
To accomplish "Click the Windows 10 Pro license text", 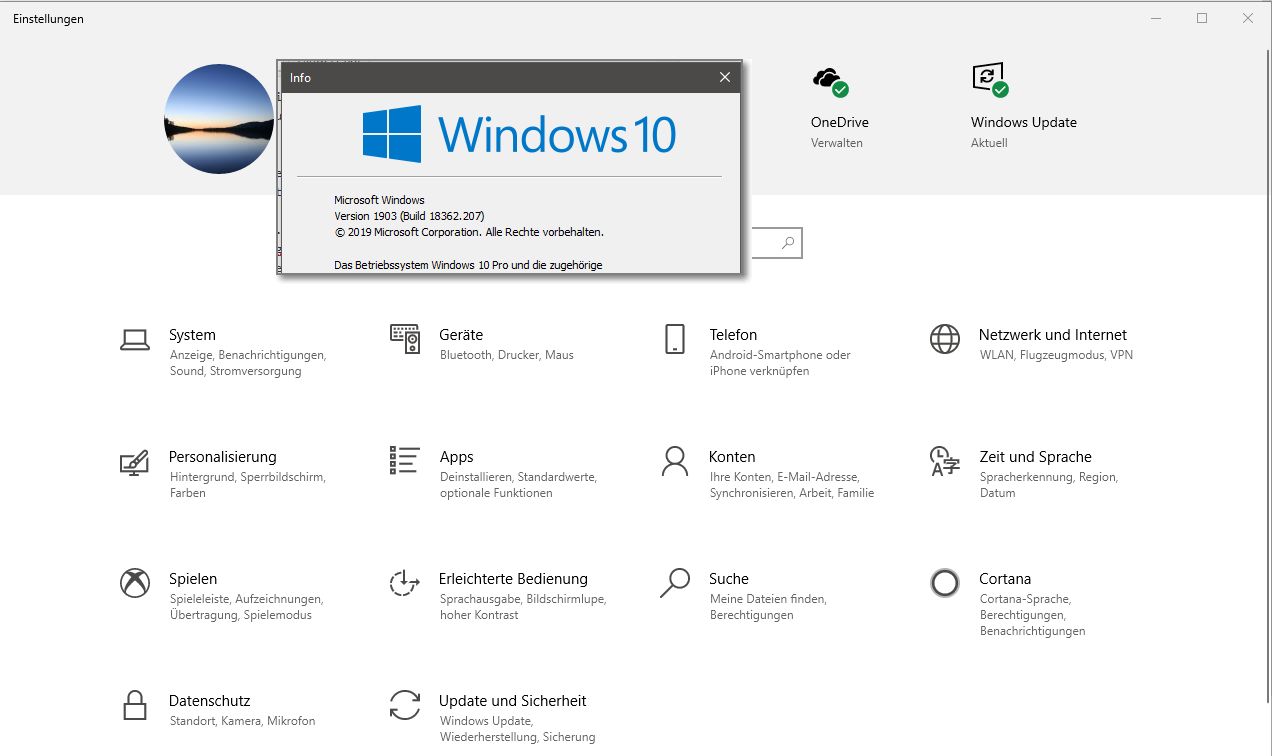I will [468, 265].
